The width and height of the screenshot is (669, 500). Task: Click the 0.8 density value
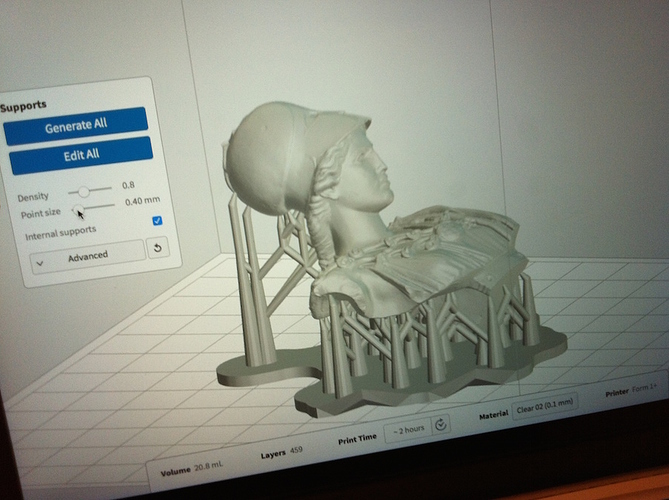click(x=128, y=185)
